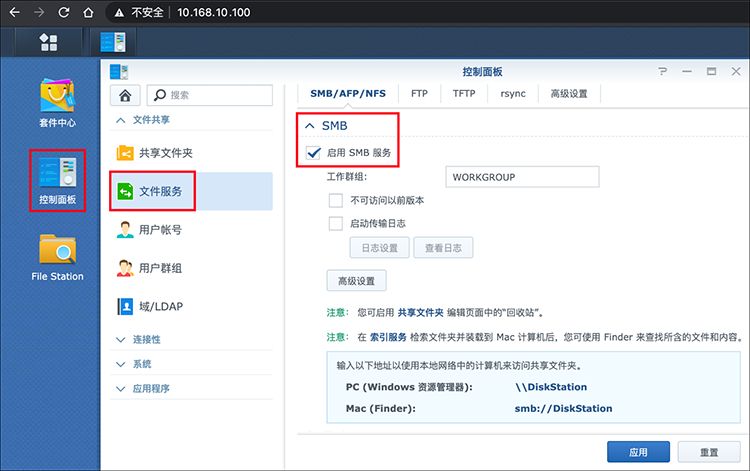This screenshot has width=750, height=471.
Task: Open the Package Center (套件中心) desktop icon
Action: (x=57, y=103)
